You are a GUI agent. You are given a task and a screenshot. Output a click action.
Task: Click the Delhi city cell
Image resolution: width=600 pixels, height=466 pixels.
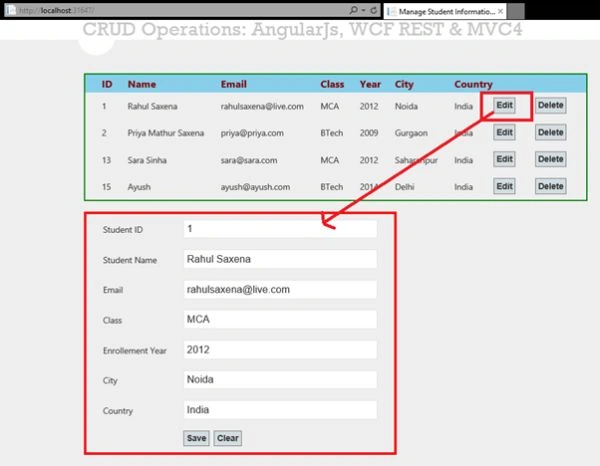(404, 187)
